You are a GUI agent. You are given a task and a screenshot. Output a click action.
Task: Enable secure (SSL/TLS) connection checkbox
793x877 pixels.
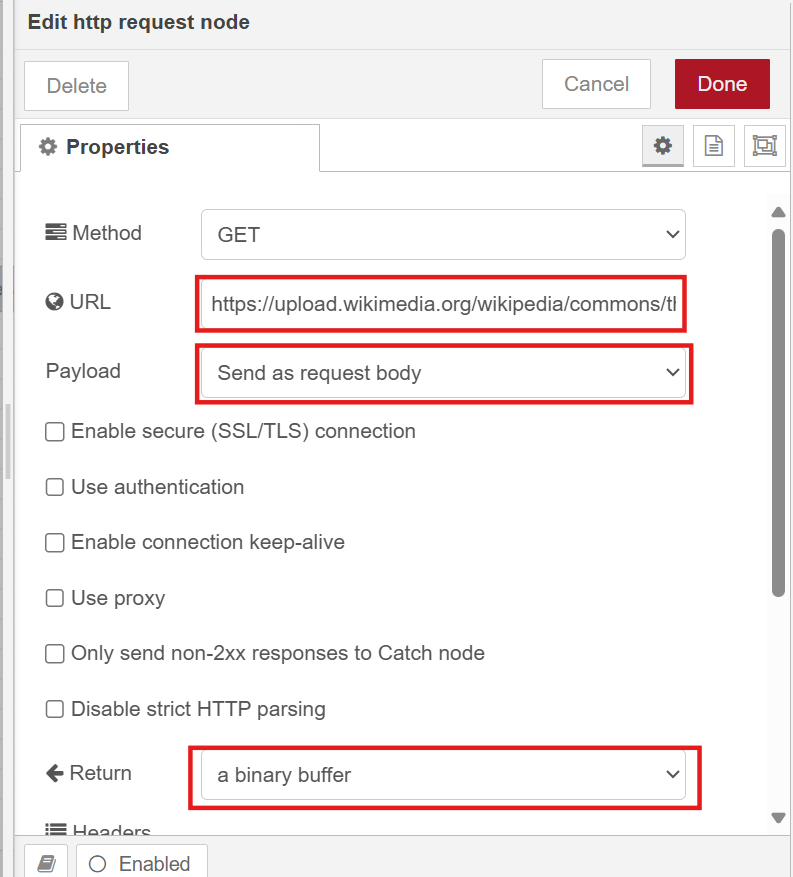click(x=56, y=432)
